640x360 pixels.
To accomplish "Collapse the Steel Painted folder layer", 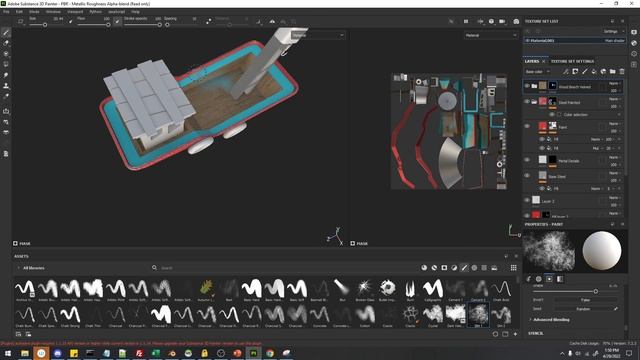I will point(534,102).
